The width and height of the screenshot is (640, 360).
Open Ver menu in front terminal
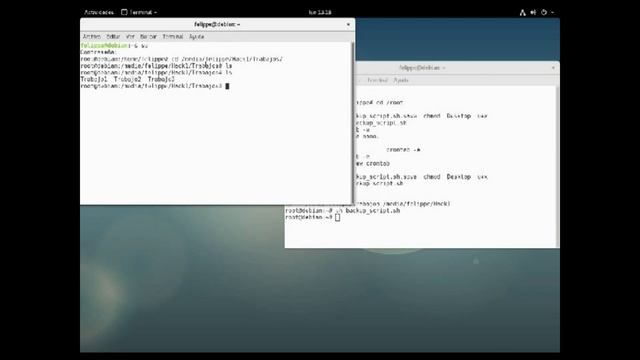coord(130,37)
